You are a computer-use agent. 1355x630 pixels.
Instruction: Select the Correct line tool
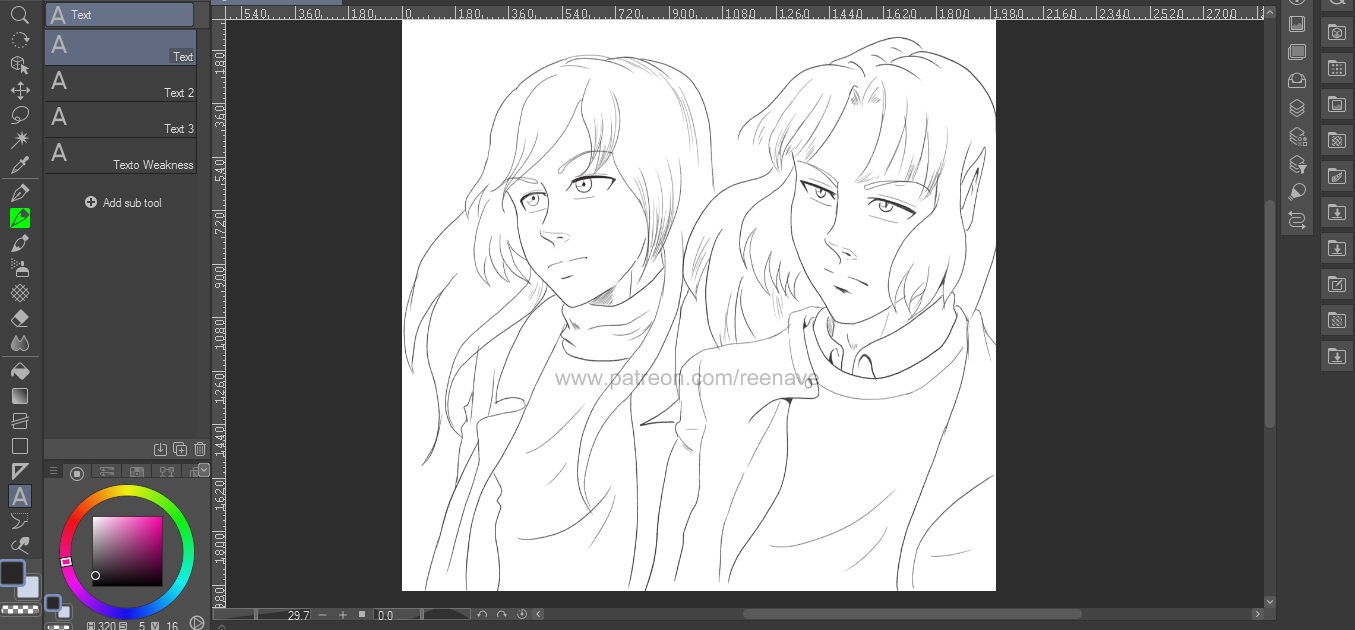tap(19, 545)
